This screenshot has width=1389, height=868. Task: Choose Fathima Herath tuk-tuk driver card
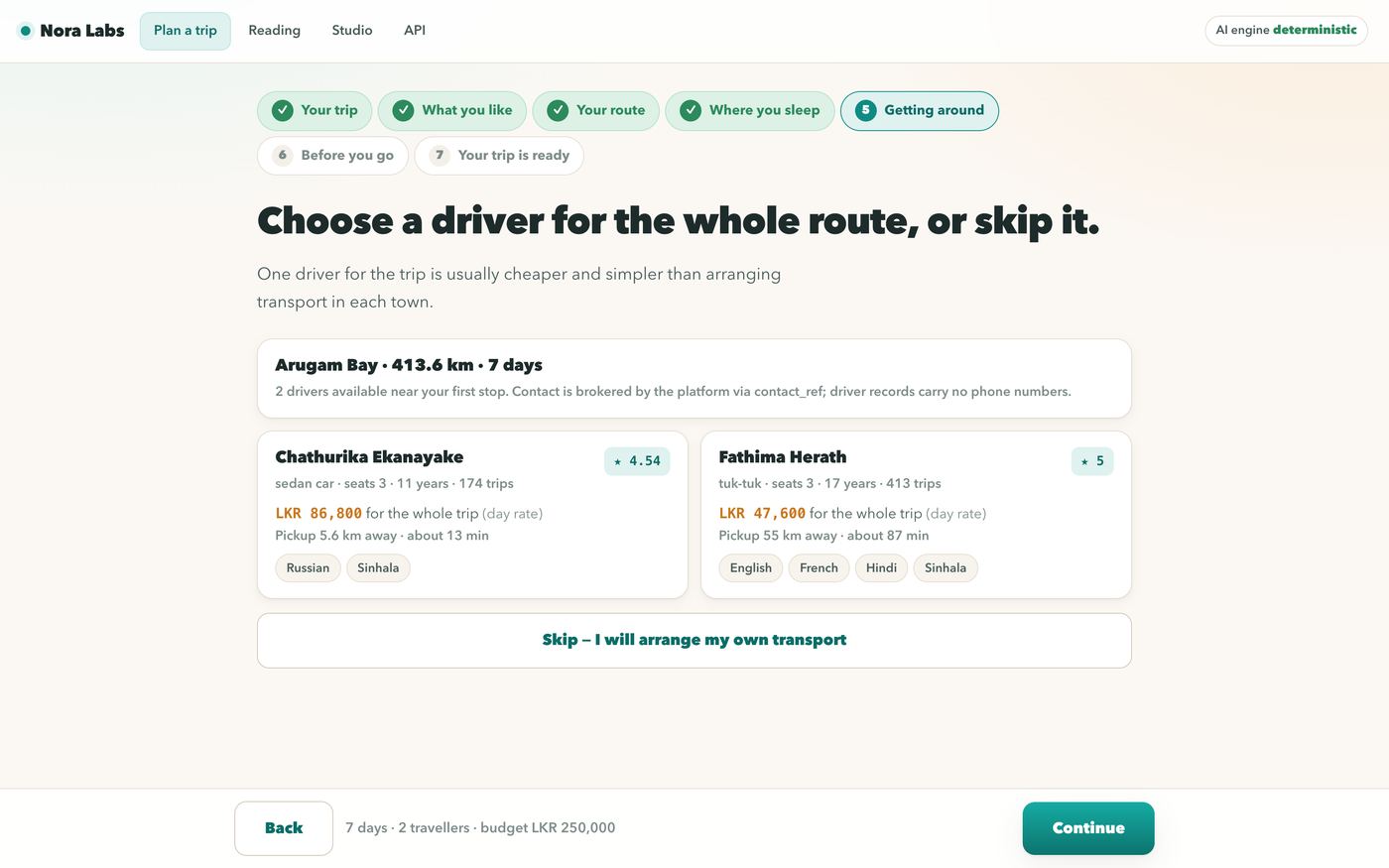coord(916,515)
